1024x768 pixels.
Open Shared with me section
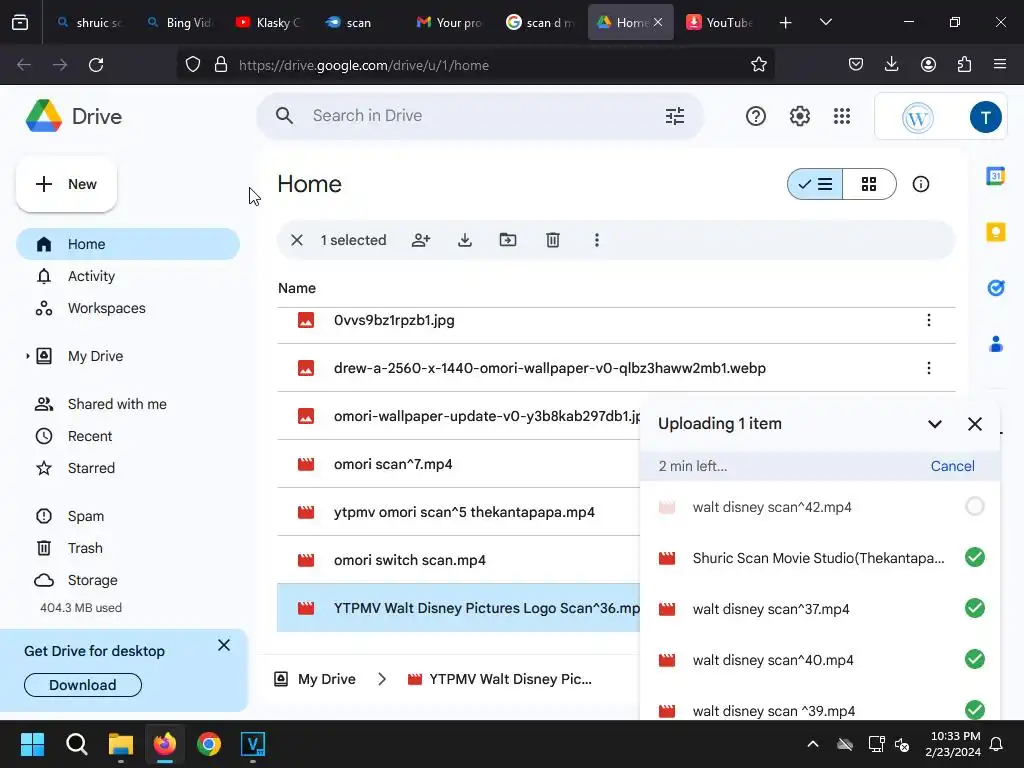coord(128,404)
